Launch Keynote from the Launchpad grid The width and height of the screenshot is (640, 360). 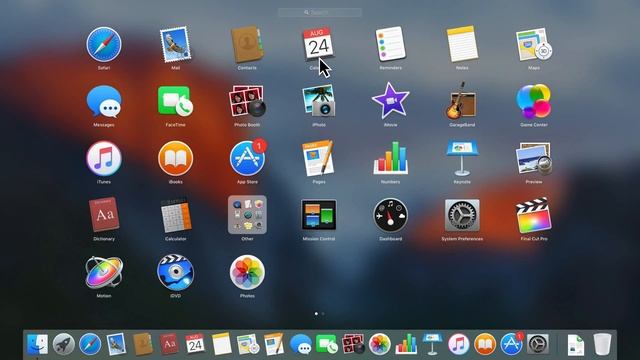click(462, 158)
